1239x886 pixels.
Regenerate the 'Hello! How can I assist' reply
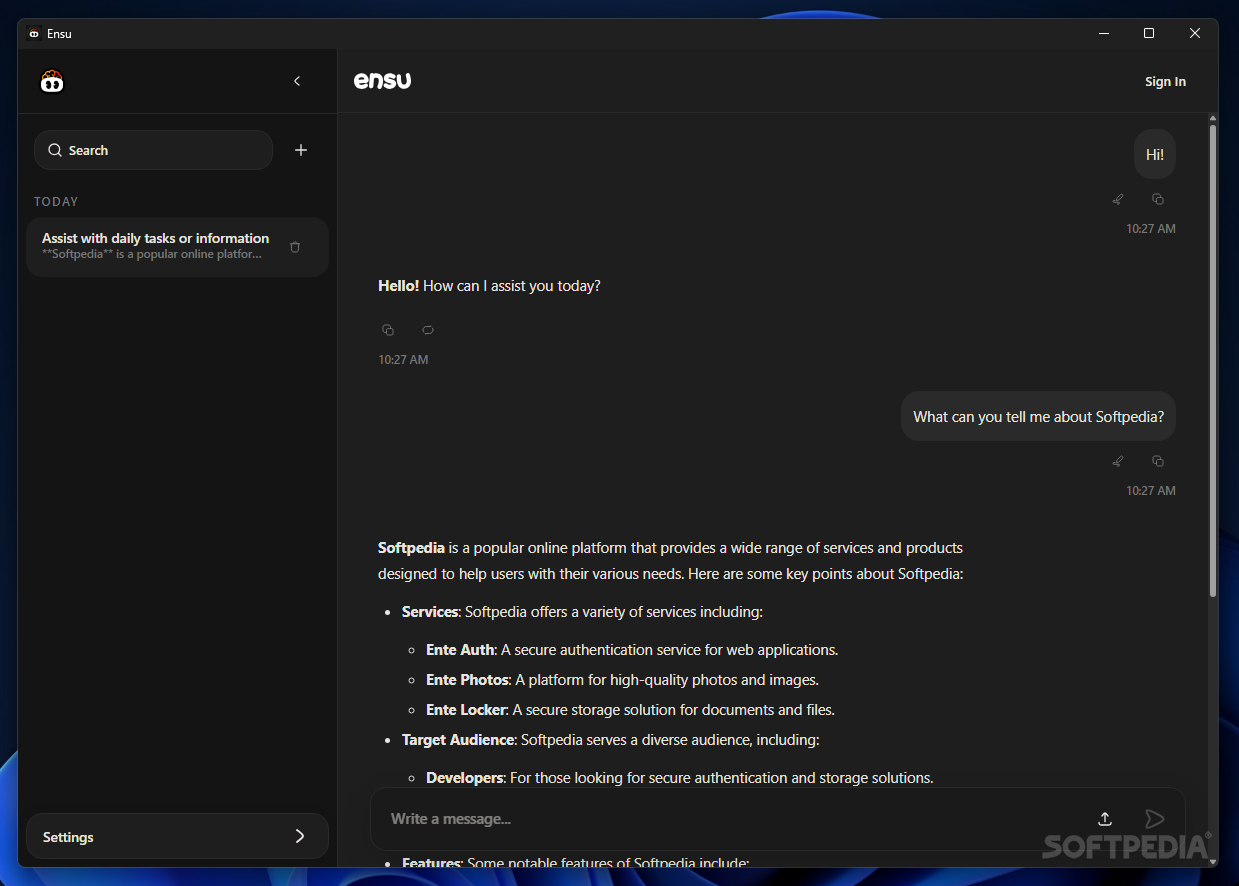(428, 330)
